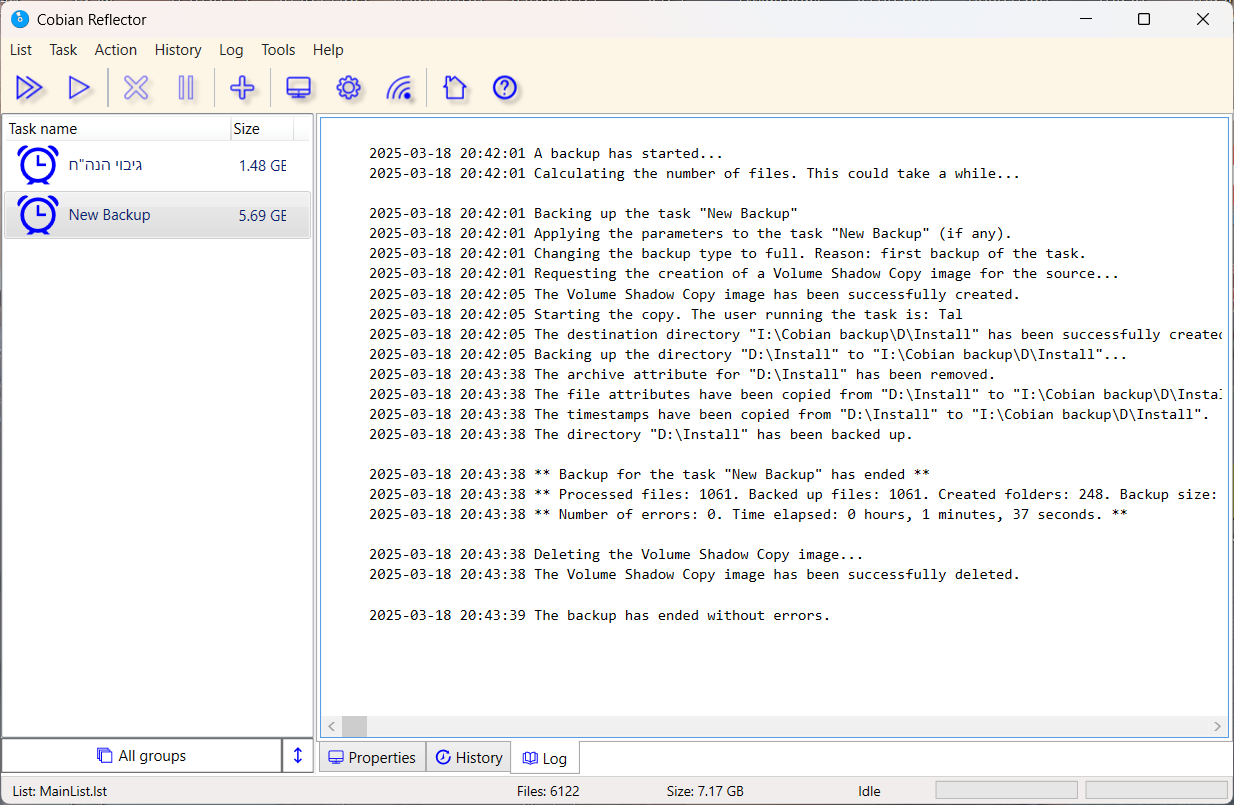
Task: Click the Run all tasks double-arrow icon
Action: [29, 88]
